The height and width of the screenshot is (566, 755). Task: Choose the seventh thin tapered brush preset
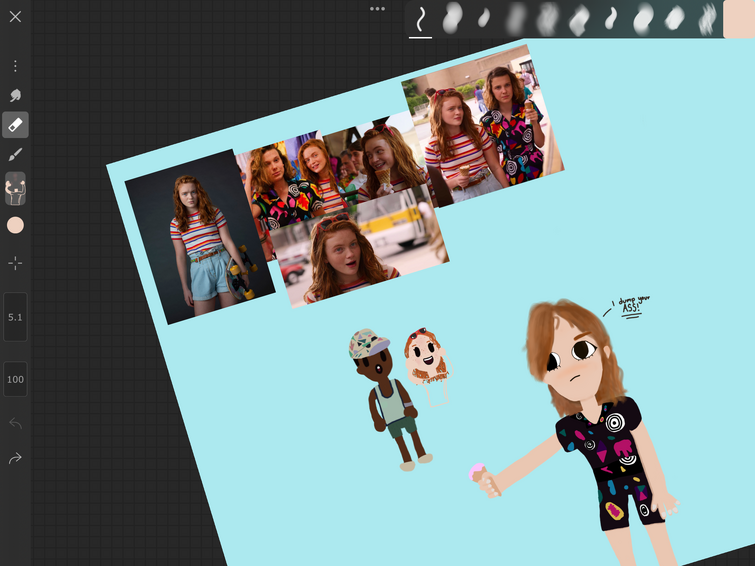(611, 18)
